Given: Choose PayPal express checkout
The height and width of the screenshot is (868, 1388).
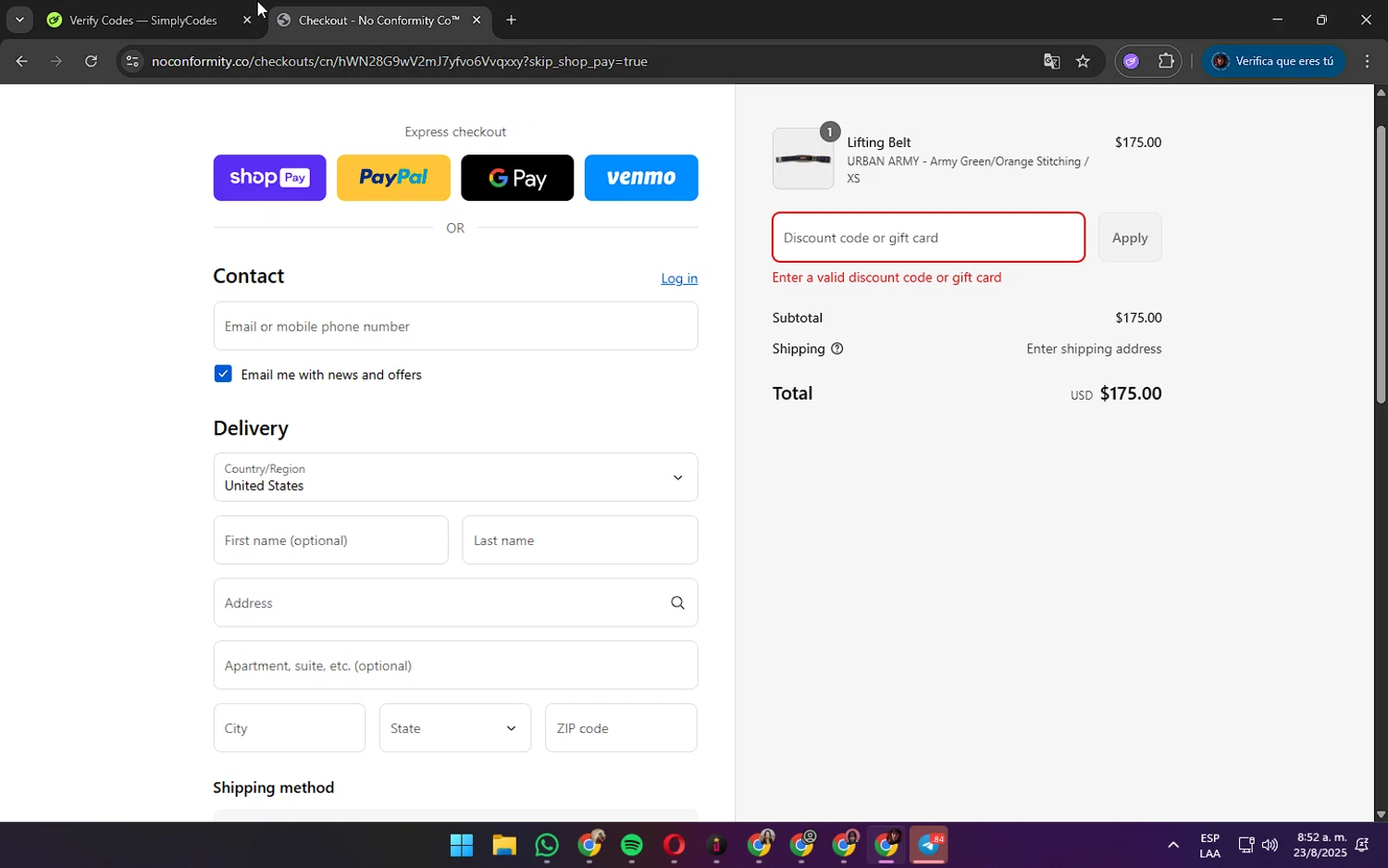Looking at the screenshot, I should coord(393,178).
